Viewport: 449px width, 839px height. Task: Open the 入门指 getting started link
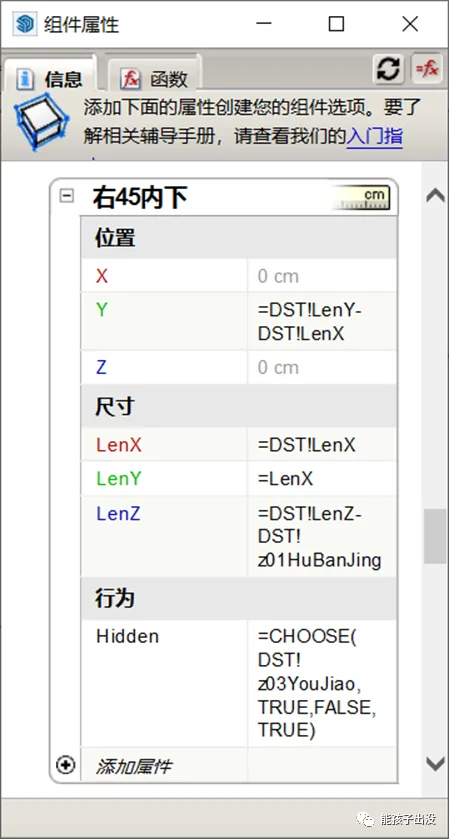(374, 137)
